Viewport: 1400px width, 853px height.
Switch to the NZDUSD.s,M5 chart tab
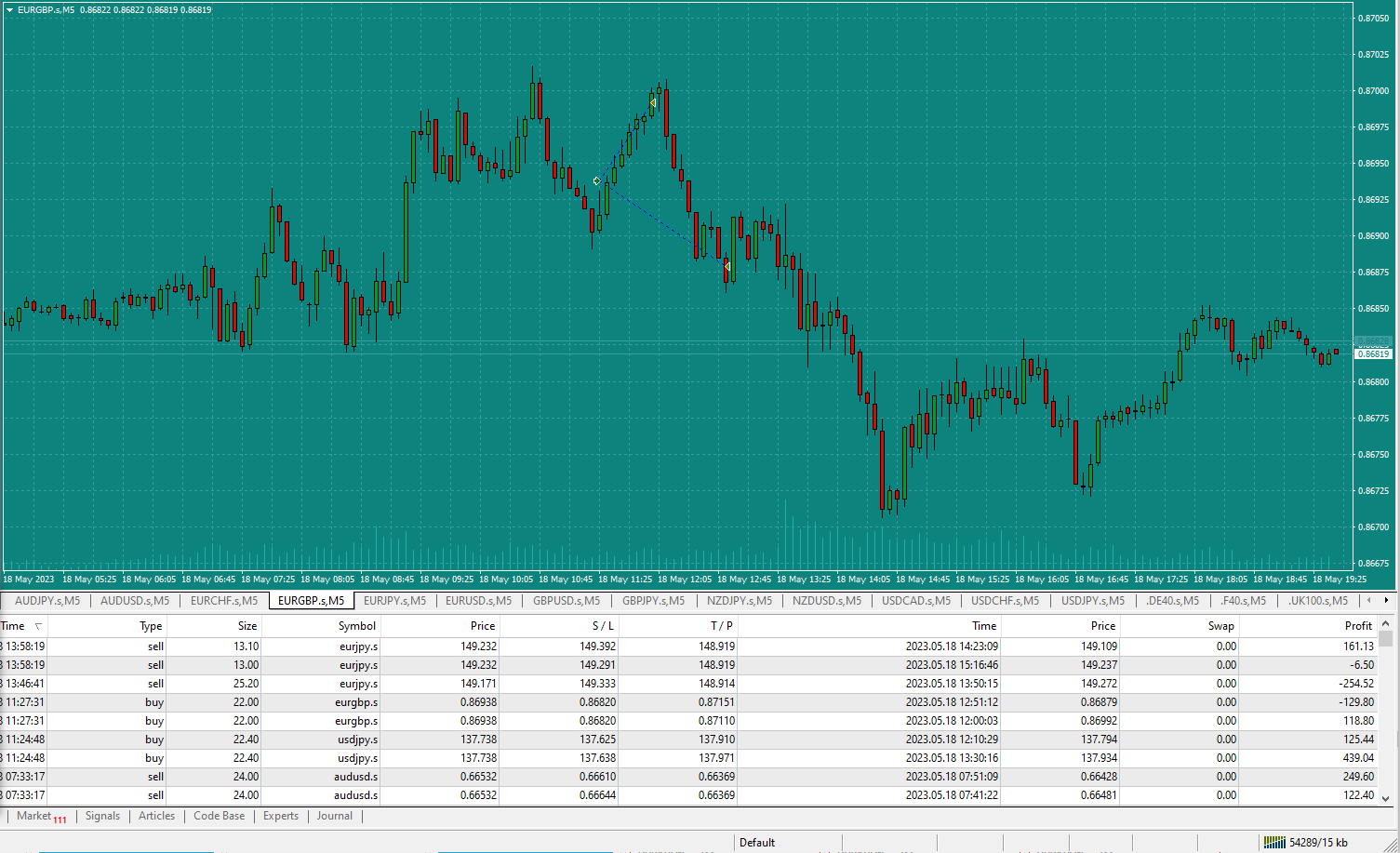coord(827,601)
